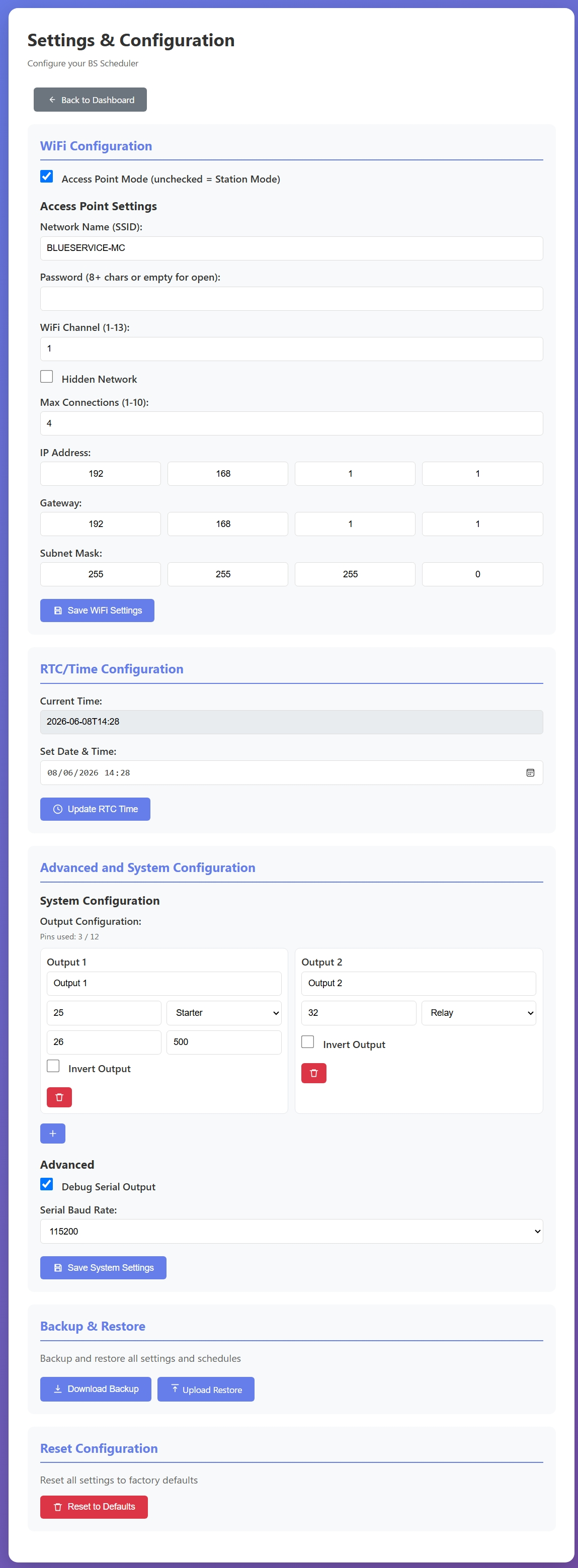Open the calendar picker in Set Date & Time

pyautogui.click(x=530, y=772)
